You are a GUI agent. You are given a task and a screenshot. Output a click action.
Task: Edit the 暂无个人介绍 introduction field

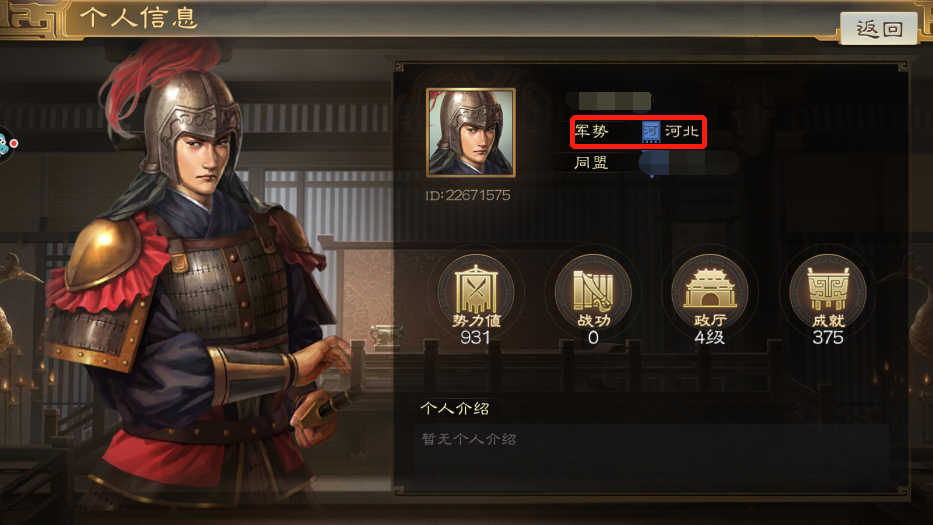tap(652, 457)
